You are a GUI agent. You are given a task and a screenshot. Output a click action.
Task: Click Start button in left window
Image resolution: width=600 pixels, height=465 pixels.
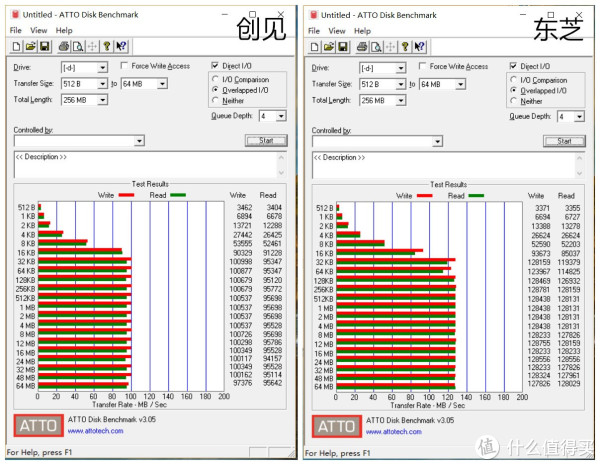click(x=266, y=140)
